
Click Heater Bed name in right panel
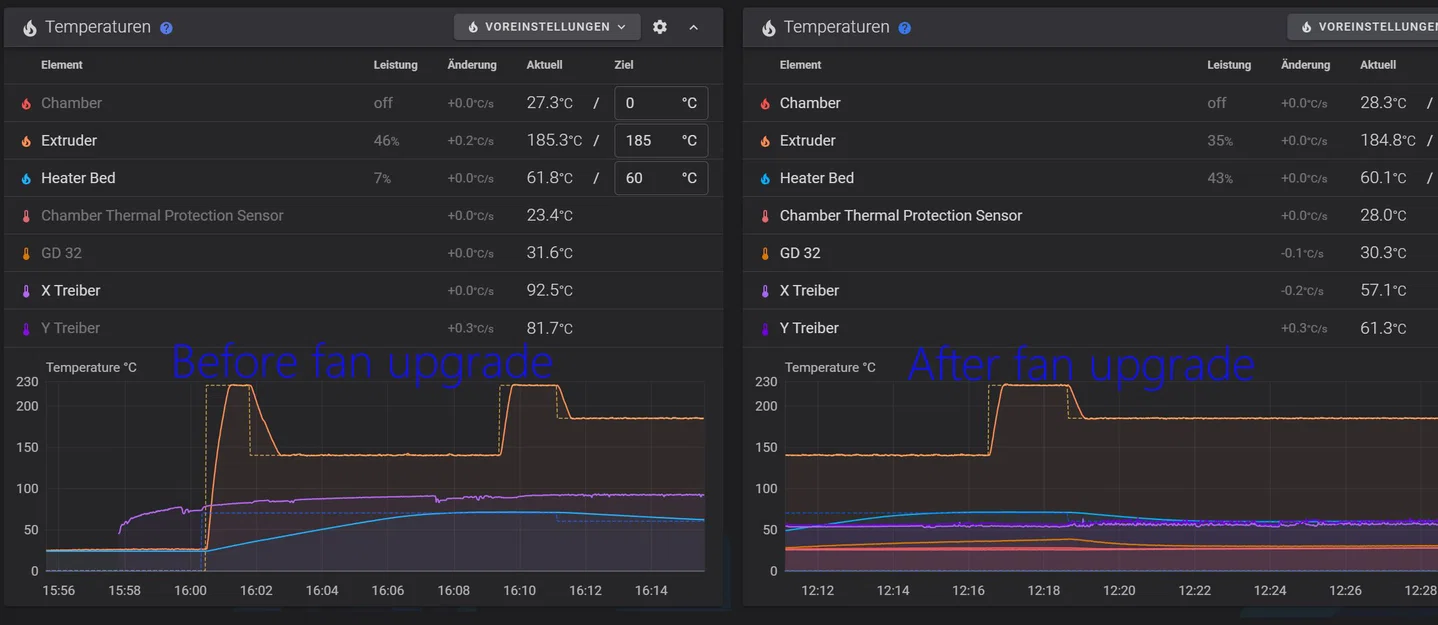[816, 178]
